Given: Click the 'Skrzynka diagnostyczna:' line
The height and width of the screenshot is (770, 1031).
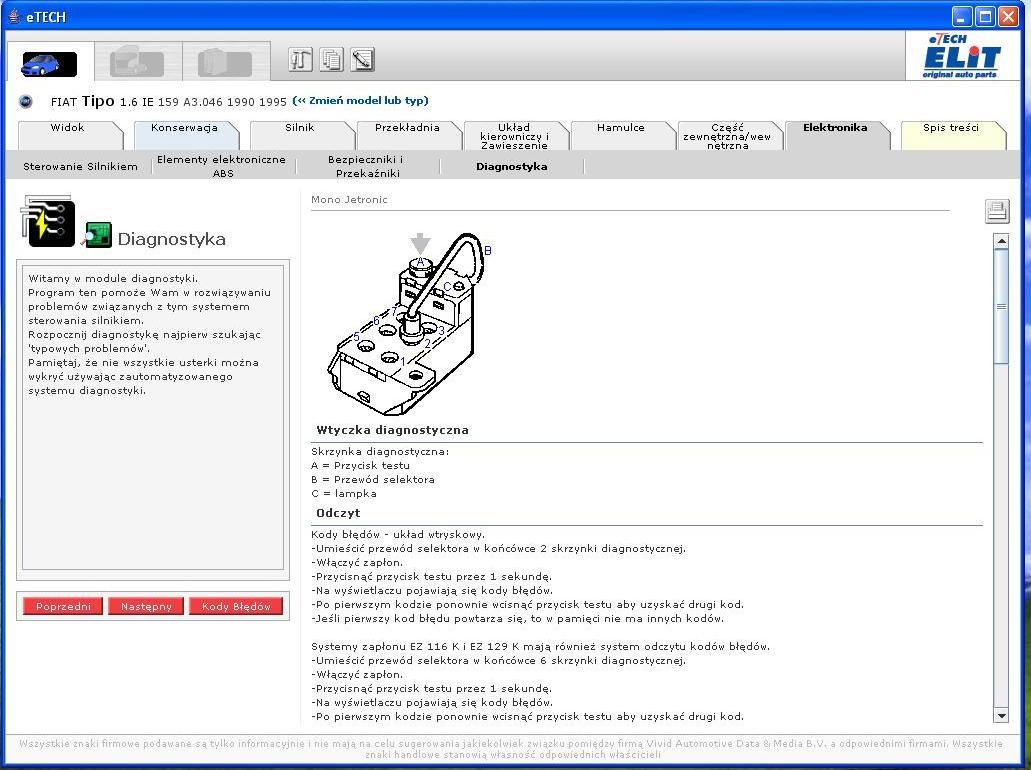Looking at the screenshot, I should click(380, 452).
